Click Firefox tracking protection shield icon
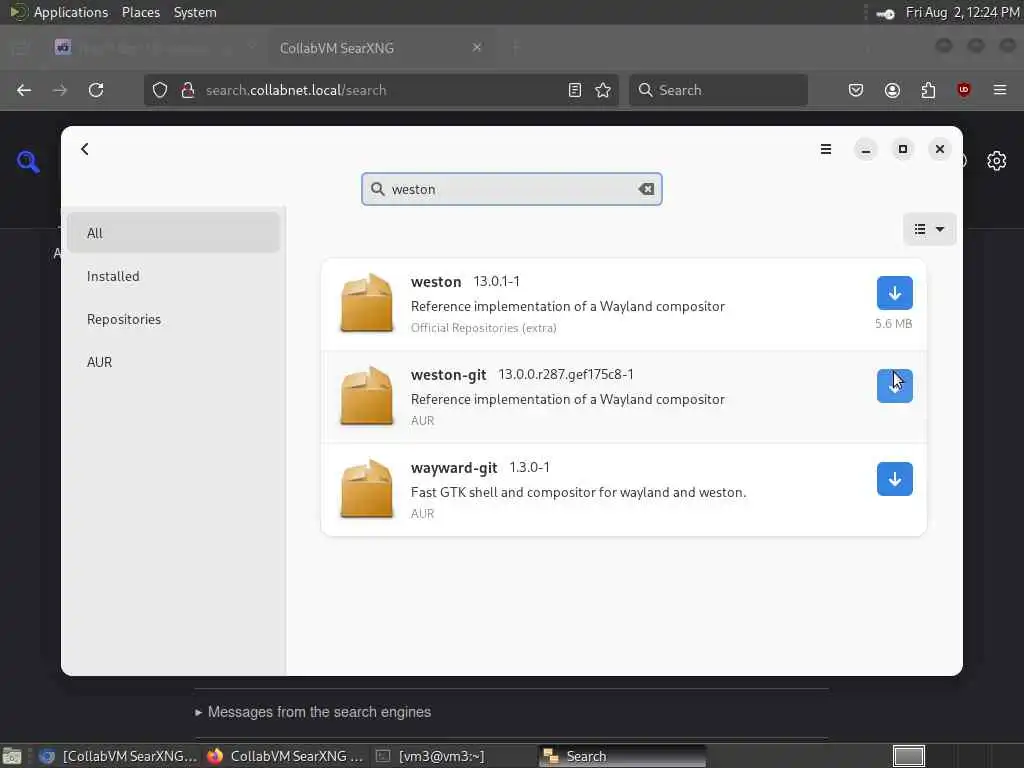The width and height of the screenshot is (1024, 768). 160,90
